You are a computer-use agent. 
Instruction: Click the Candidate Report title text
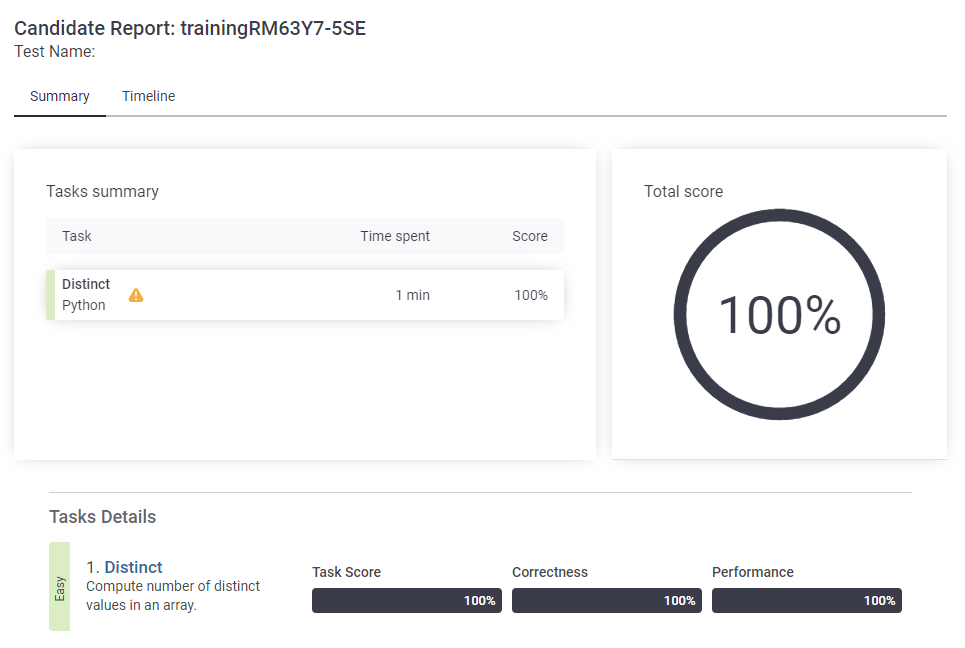(x=190, y=28)
